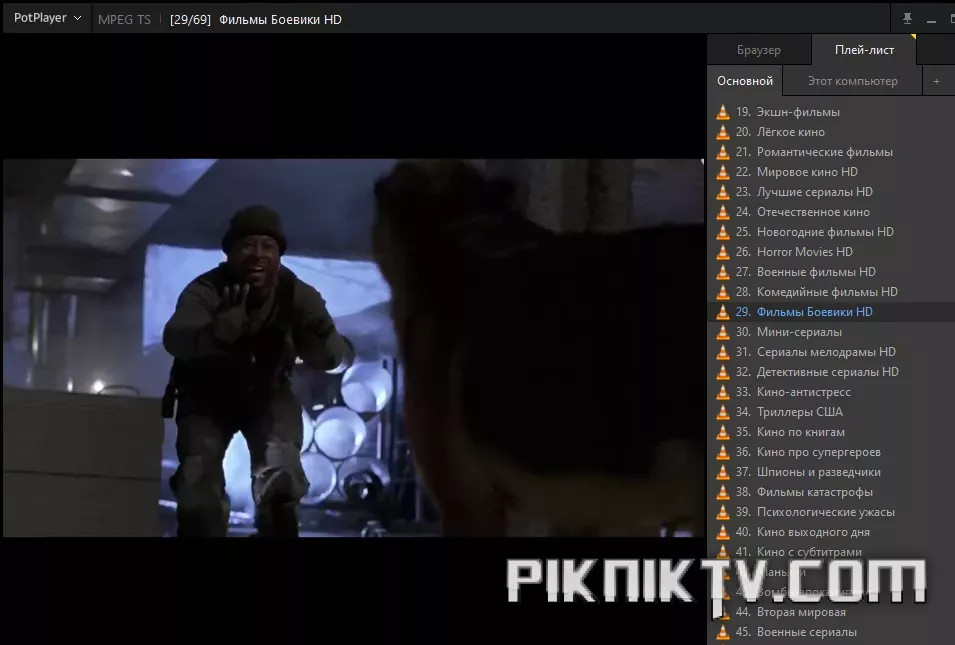The image size is (955, 645).
Task: Select playlist entry '26. Horror Movies HD'
Action: tap(831, 252)
